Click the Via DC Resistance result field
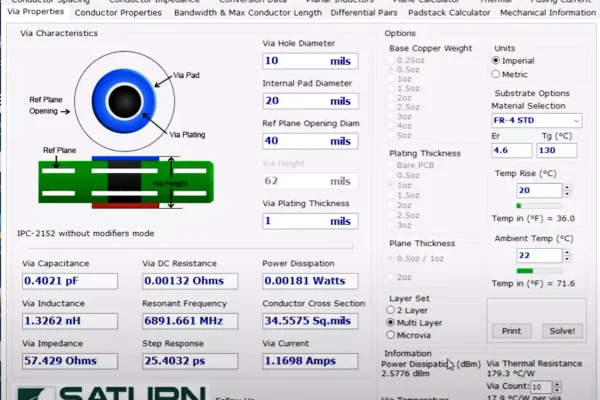The image size is (600, 400). pyautogui.click(x=190, y=281)
